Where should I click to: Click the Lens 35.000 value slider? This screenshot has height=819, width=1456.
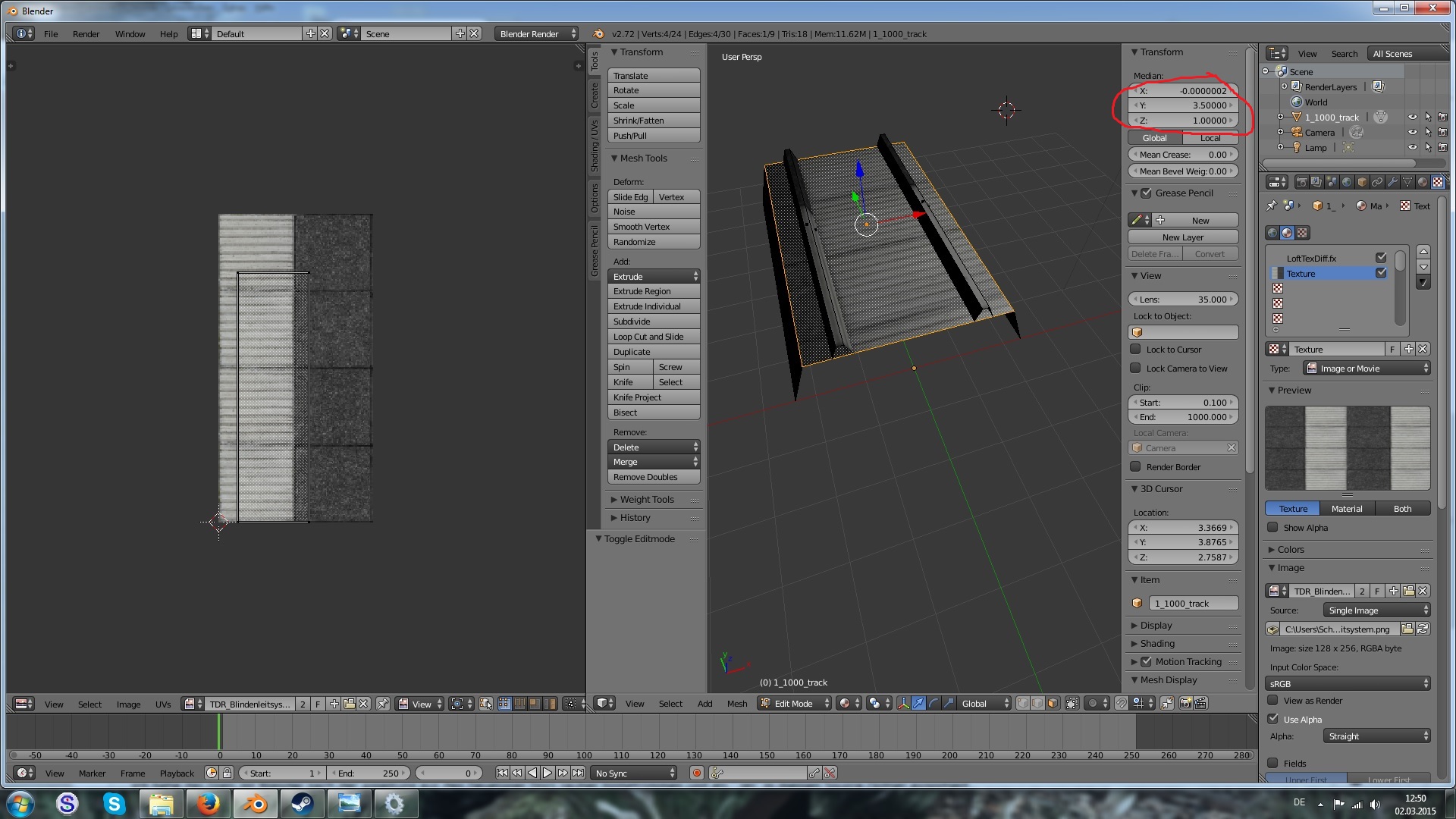[x=1183, y=300]
